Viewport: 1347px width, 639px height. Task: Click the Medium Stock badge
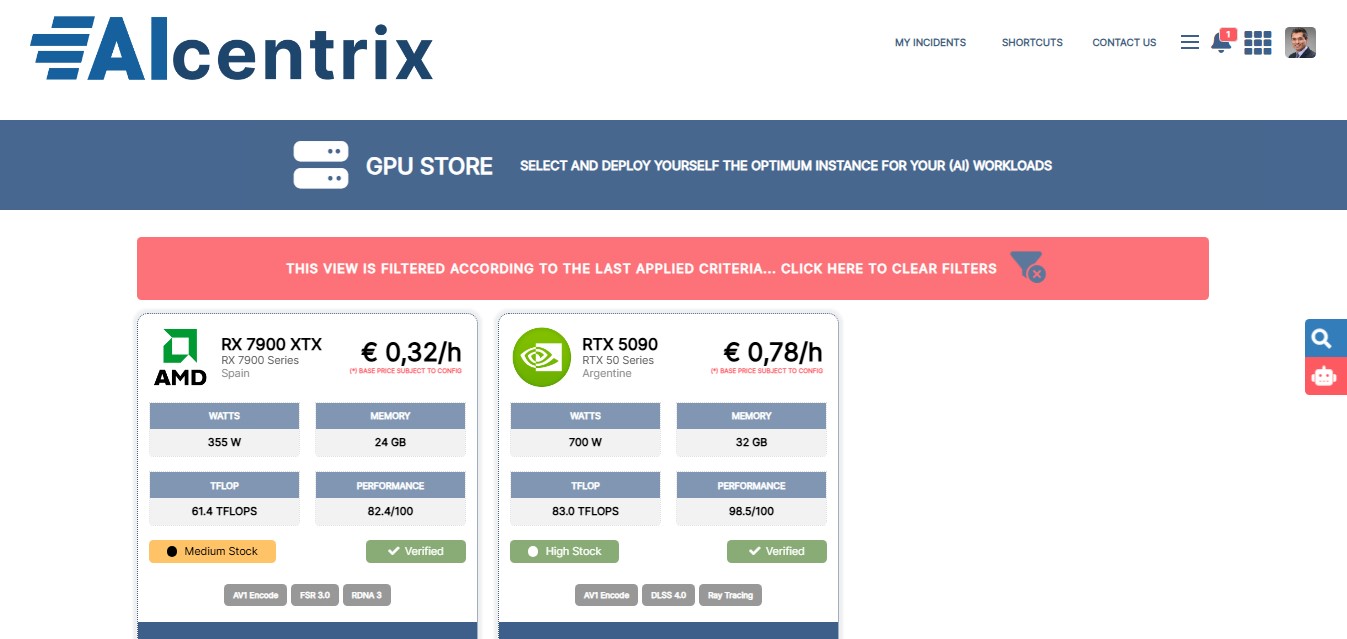(212, 551)
